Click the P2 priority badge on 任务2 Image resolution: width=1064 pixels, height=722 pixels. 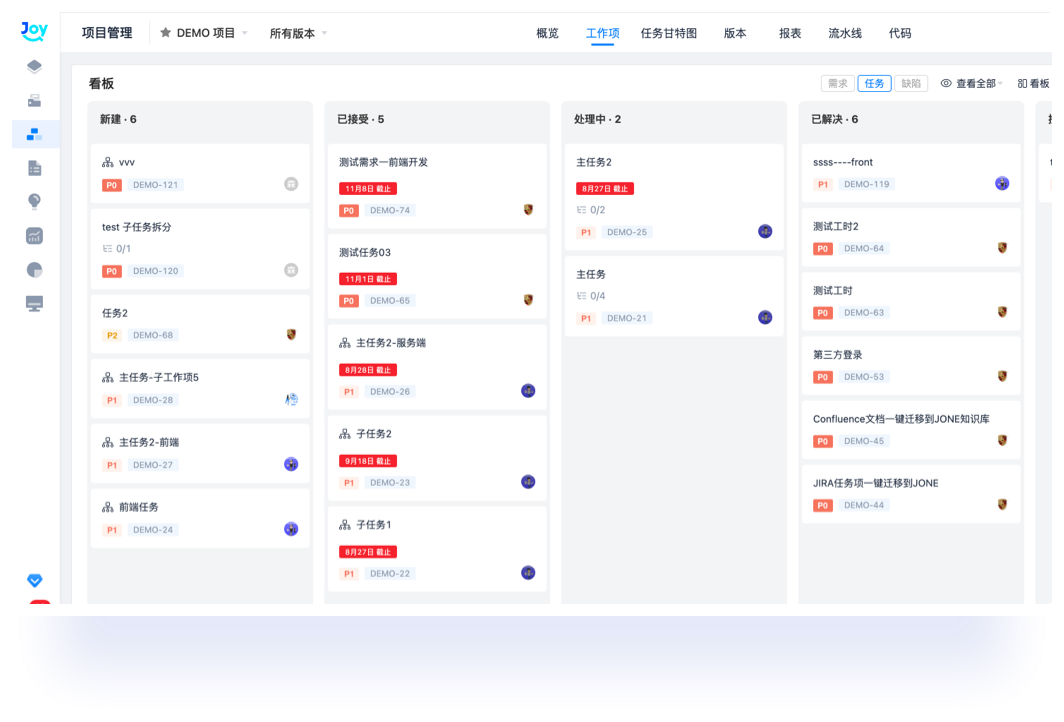(x=112, y=335)
